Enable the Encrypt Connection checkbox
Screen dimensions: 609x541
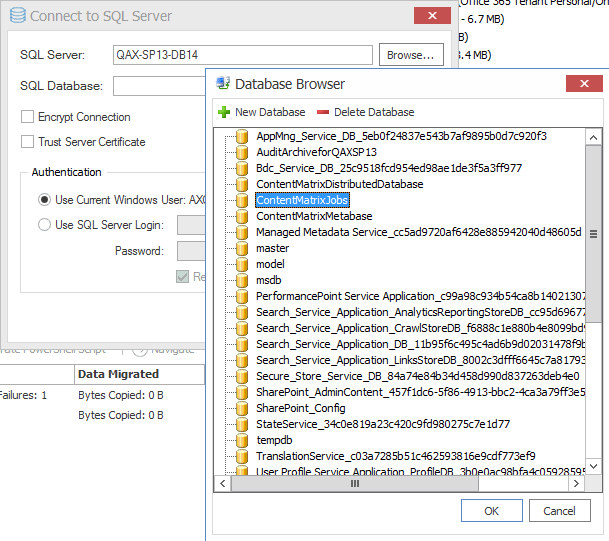click(27, 117)
